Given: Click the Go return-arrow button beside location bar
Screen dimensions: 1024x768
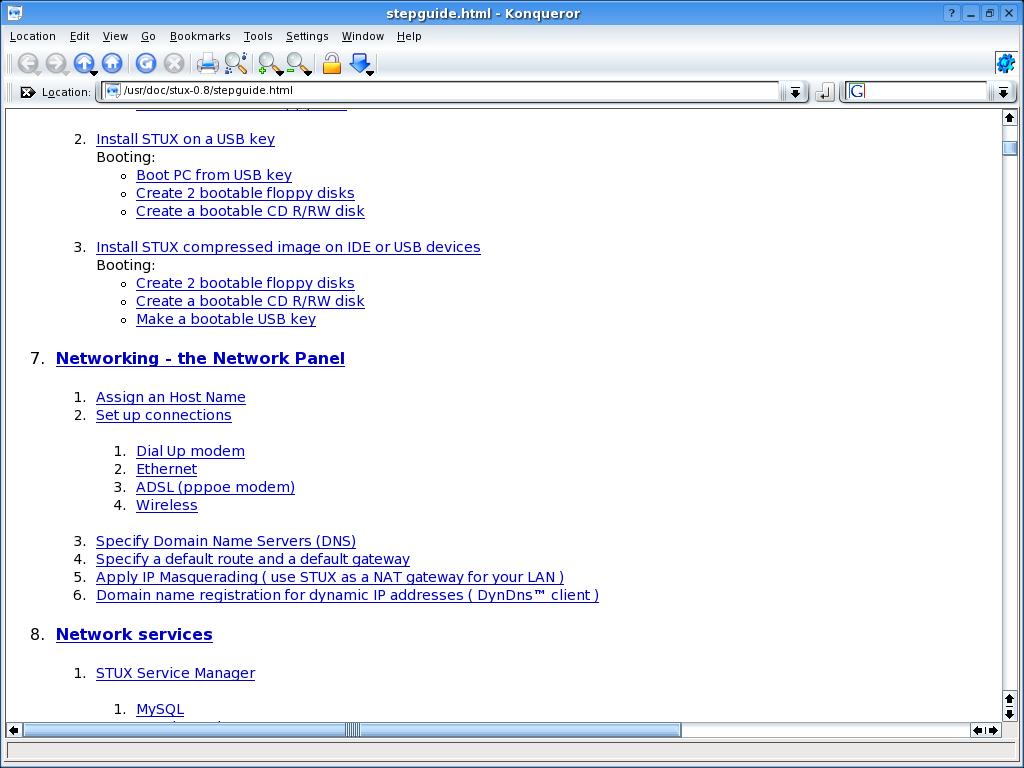Looking at the screenshot, I should [x=825, y=92].
